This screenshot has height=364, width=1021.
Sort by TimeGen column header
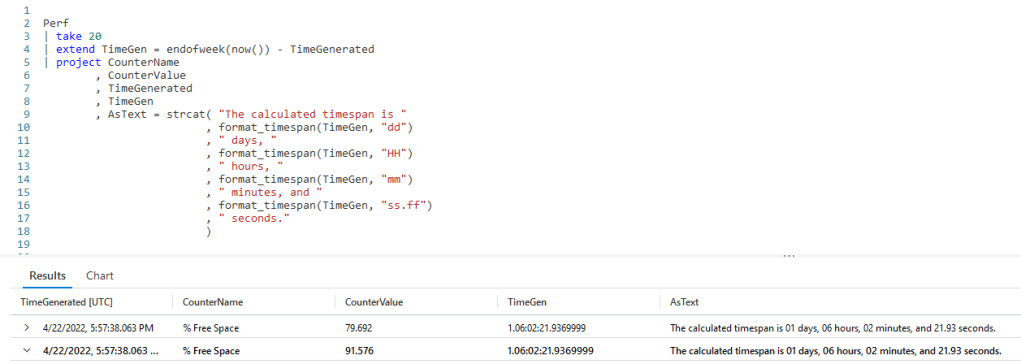point(527,302)
